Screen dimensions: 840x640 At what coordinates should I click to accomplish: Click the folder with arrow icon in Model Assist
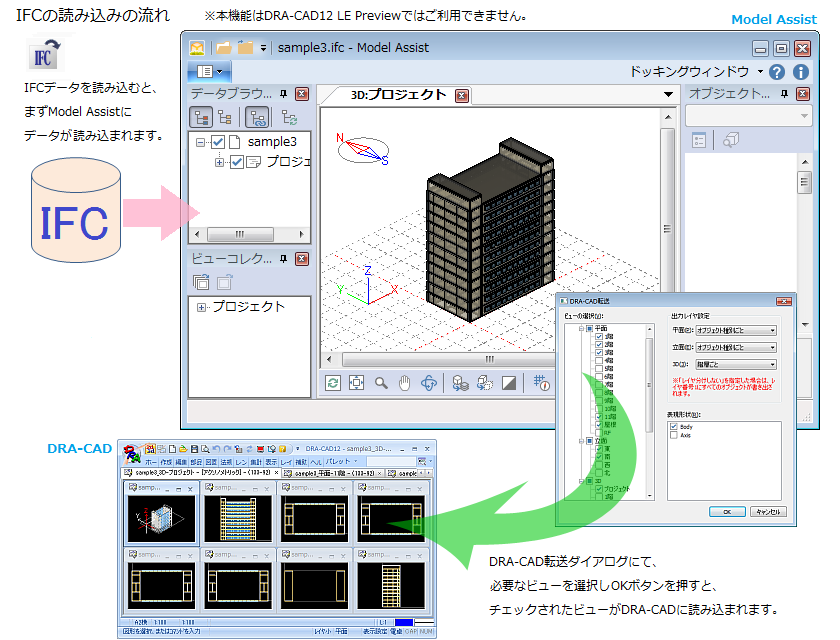[x=245, y=47]
